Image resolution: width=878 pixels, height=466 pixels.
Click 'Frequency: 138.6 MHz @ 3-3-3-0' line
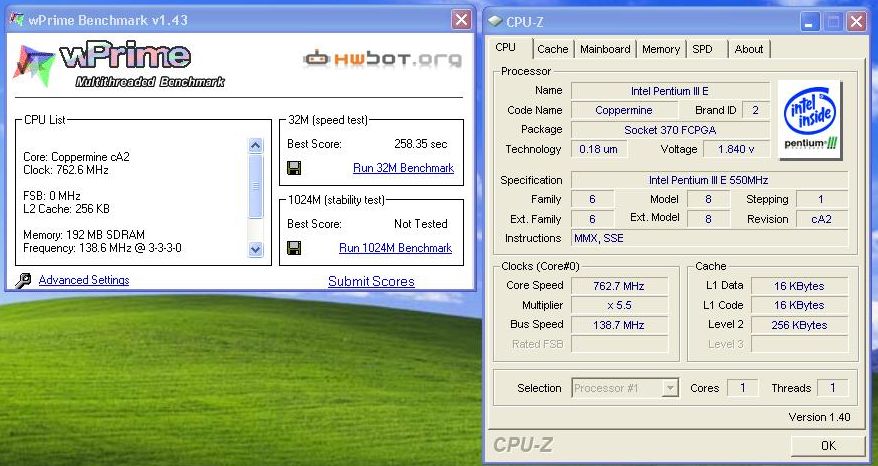coord(102,248)
